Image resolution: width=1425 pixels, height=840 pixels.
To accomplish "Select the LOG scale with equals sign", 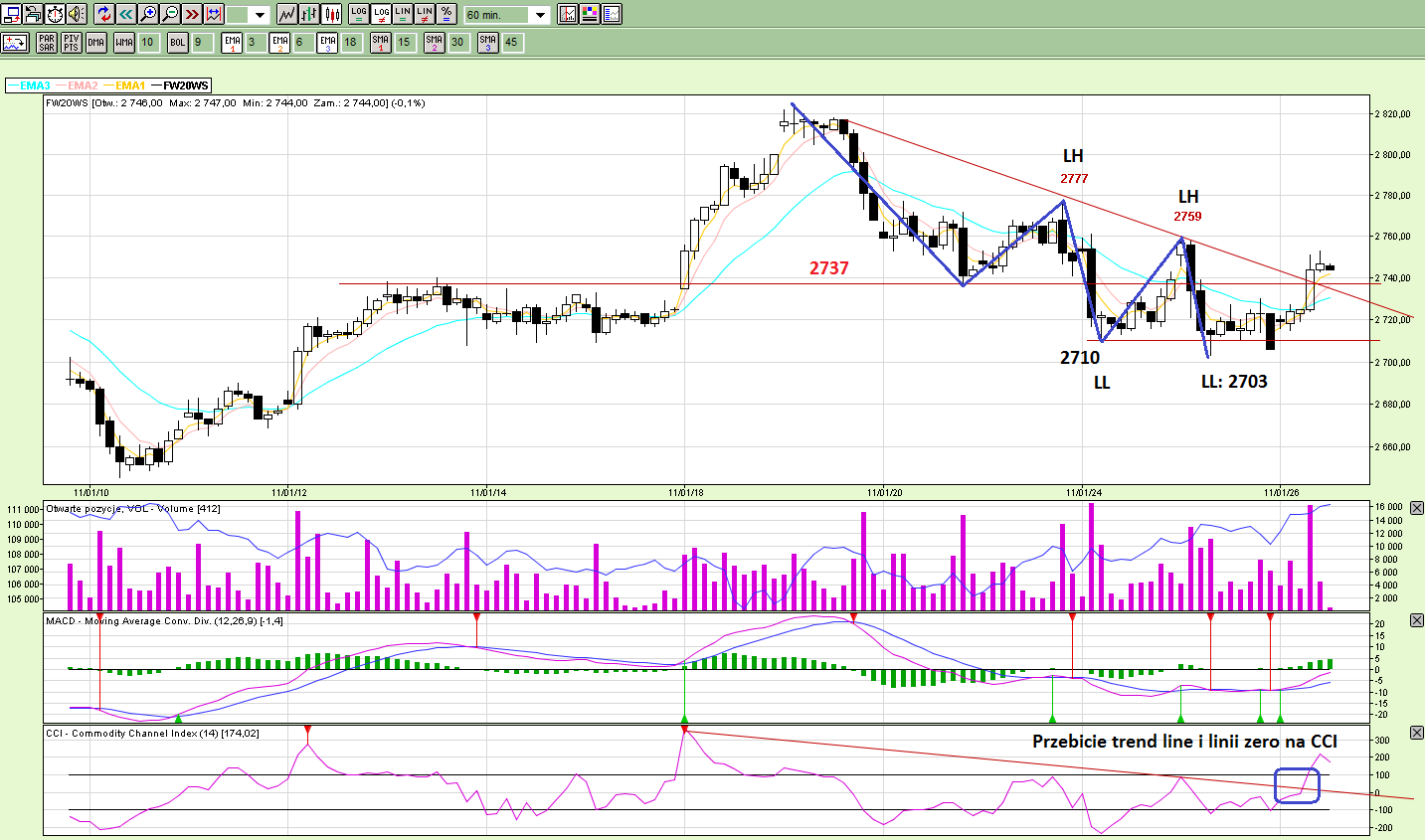I will point(359,14).
